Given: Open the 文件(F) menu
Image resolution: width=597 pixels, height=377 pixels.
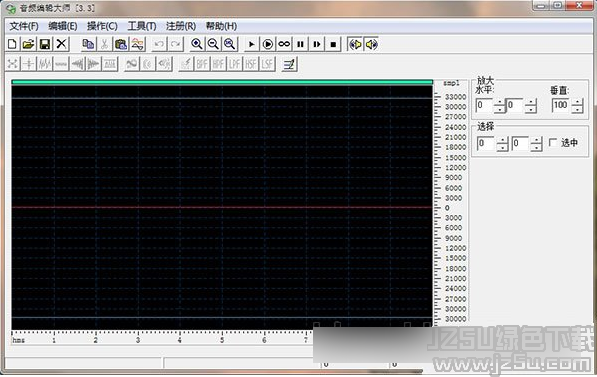Looking at the screenshot, I should 24,26.
